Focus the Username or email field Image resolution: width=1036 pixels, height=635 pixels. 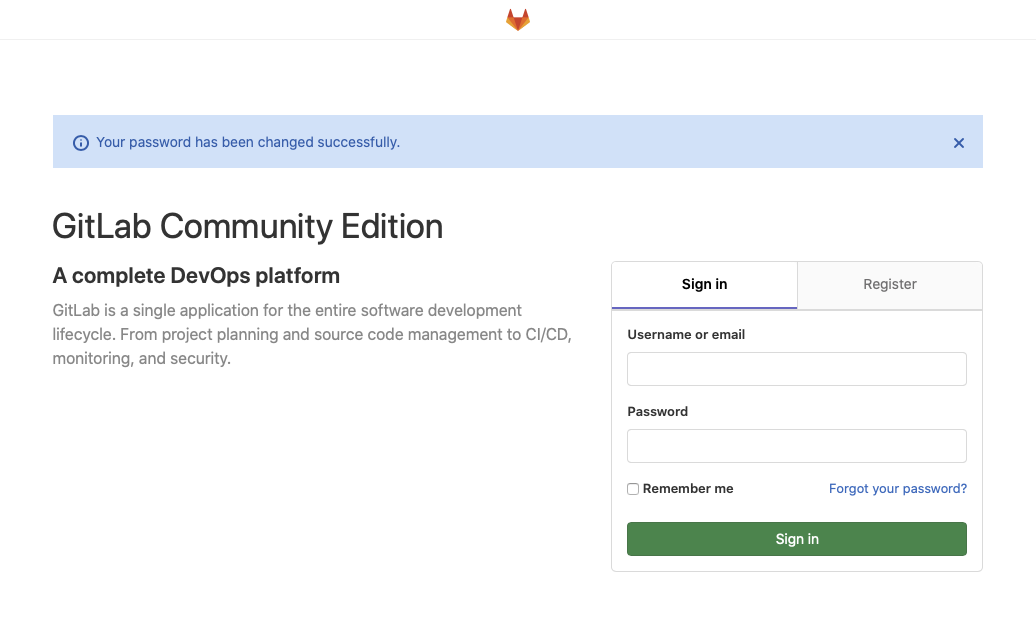797,369
